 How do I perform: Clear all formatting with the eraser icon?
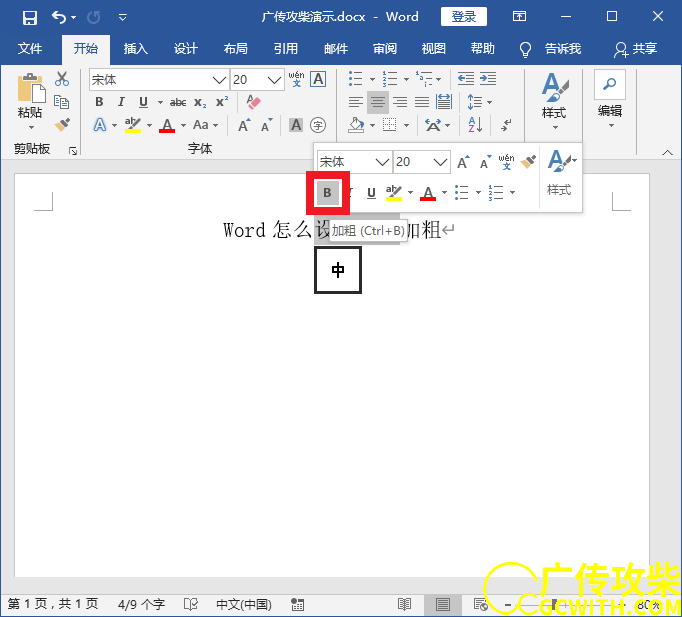point(253,102)
